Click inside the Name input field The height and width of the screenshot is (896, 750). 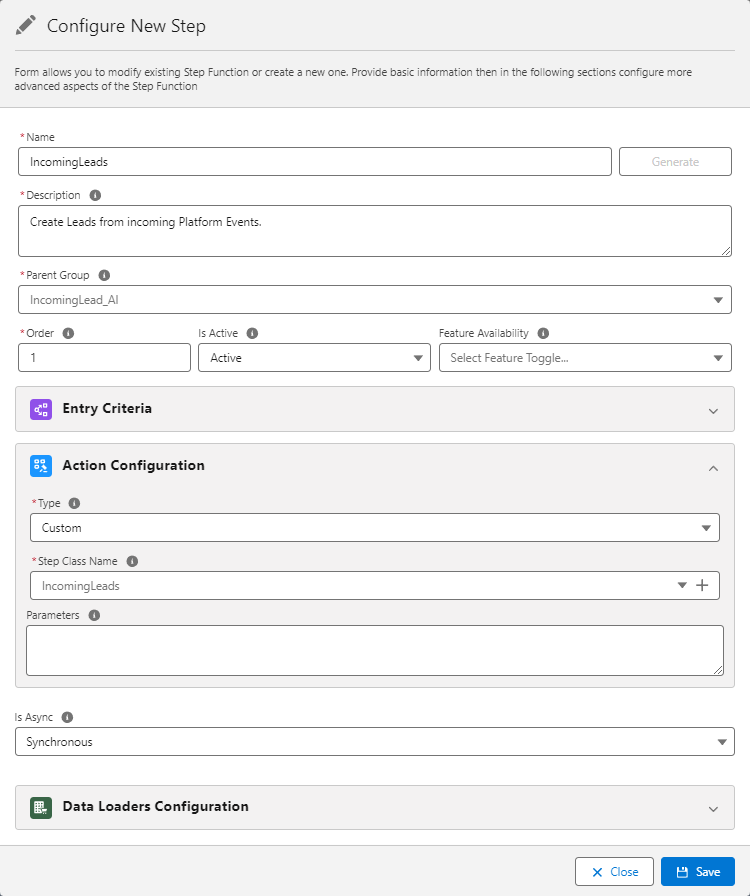[x=314, y=161]
